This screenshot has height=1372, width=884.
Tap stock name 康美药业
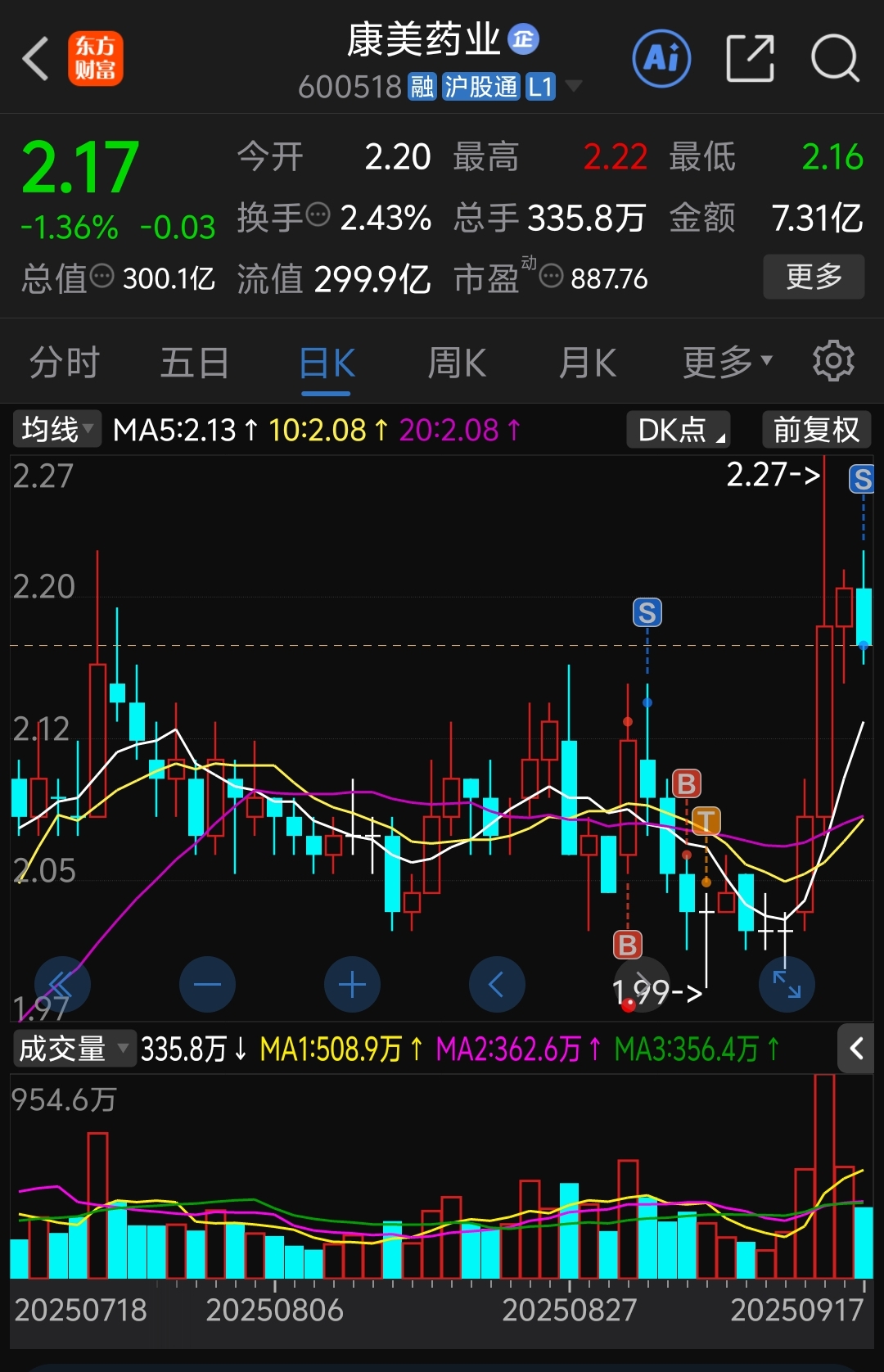[x=423, y=39]
